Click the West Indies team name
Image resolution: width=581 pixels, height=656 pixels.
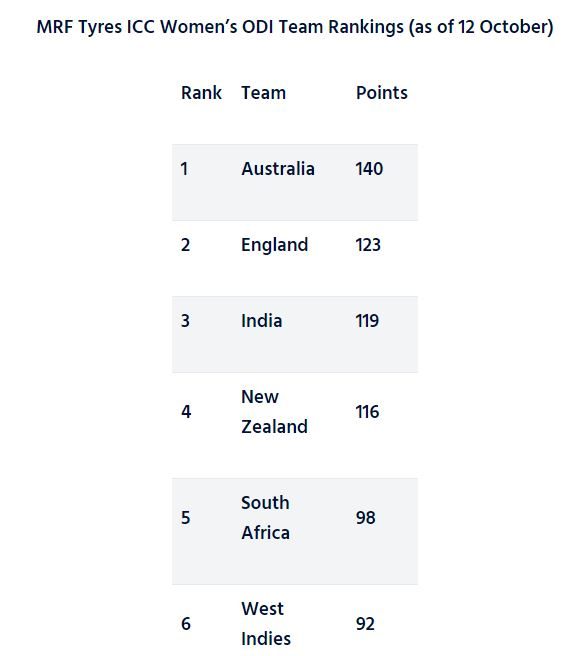[266, 624]
